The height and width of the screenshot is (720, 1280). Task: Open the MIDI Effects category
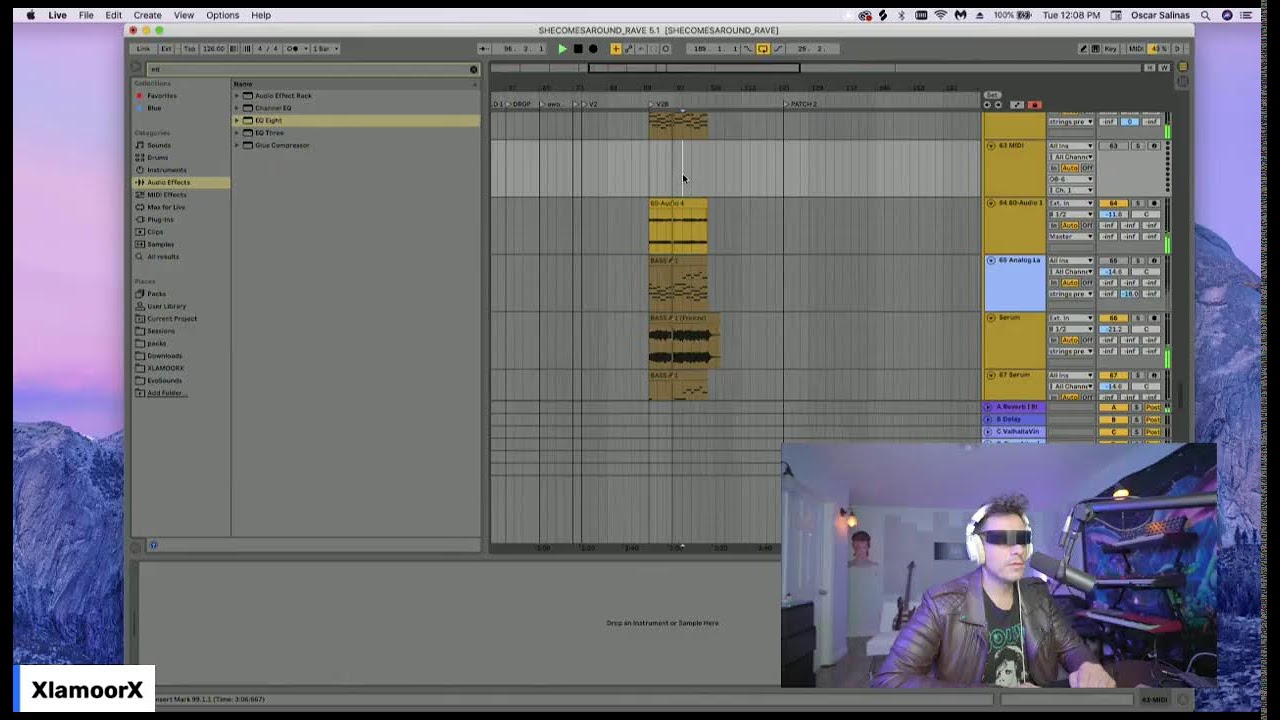tap(166, 194)
